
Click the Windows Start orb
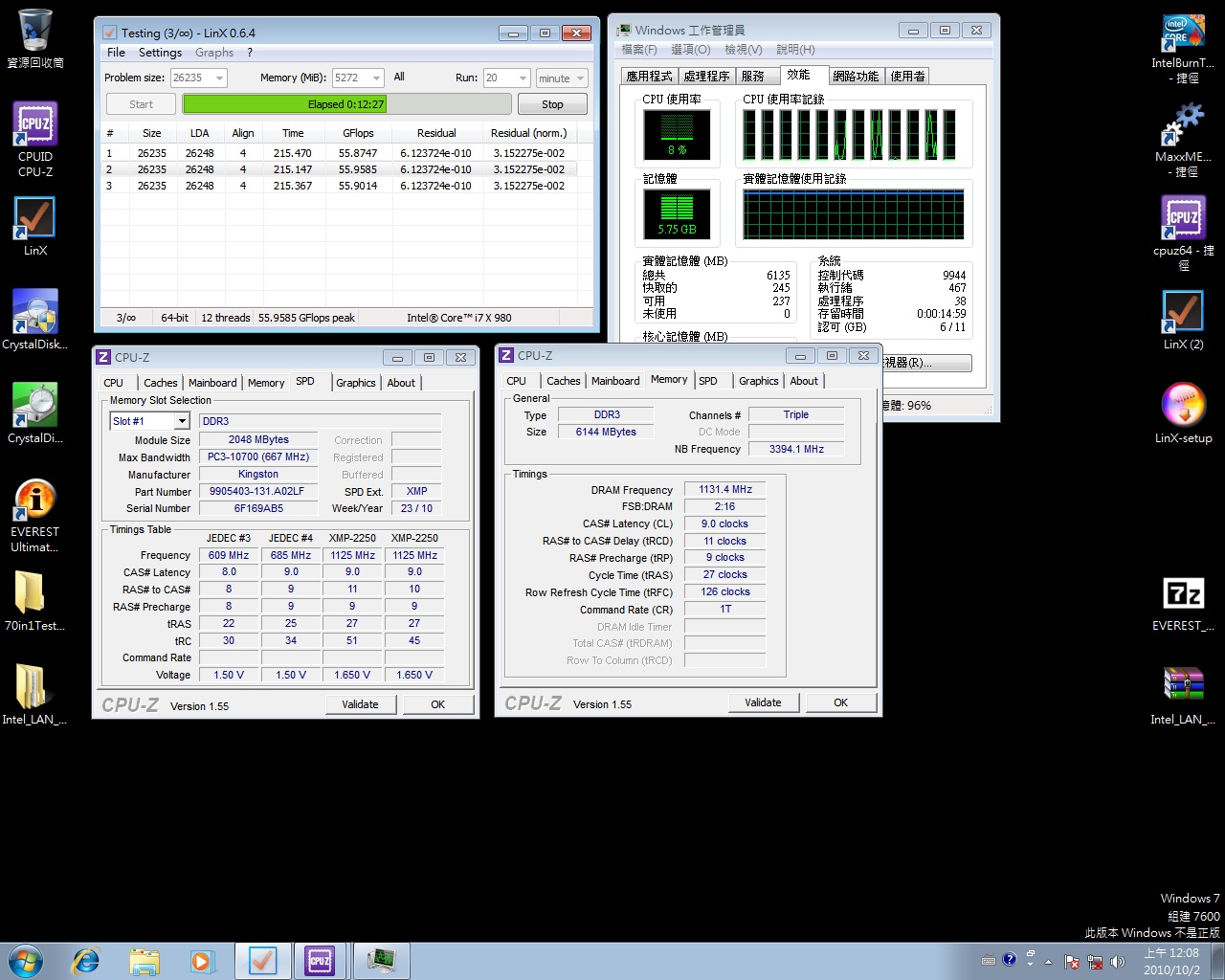26,960
